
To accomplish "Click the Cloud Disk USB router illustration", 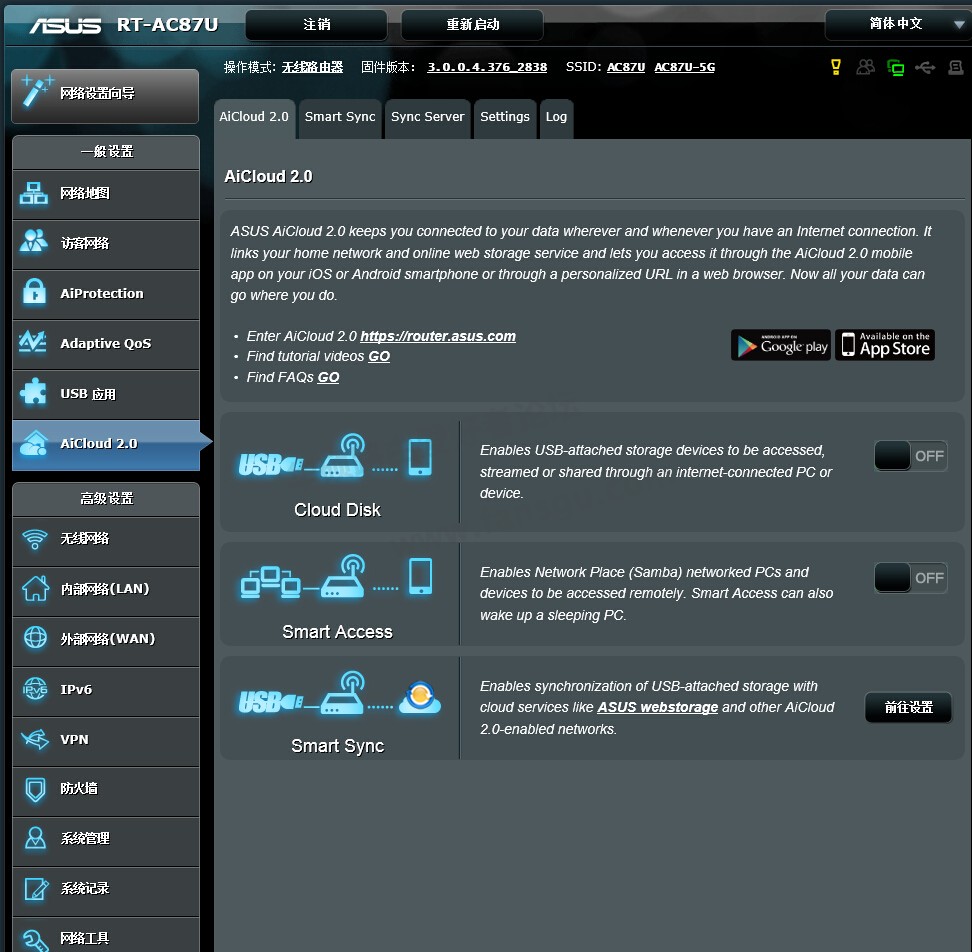I will [335, 457].
